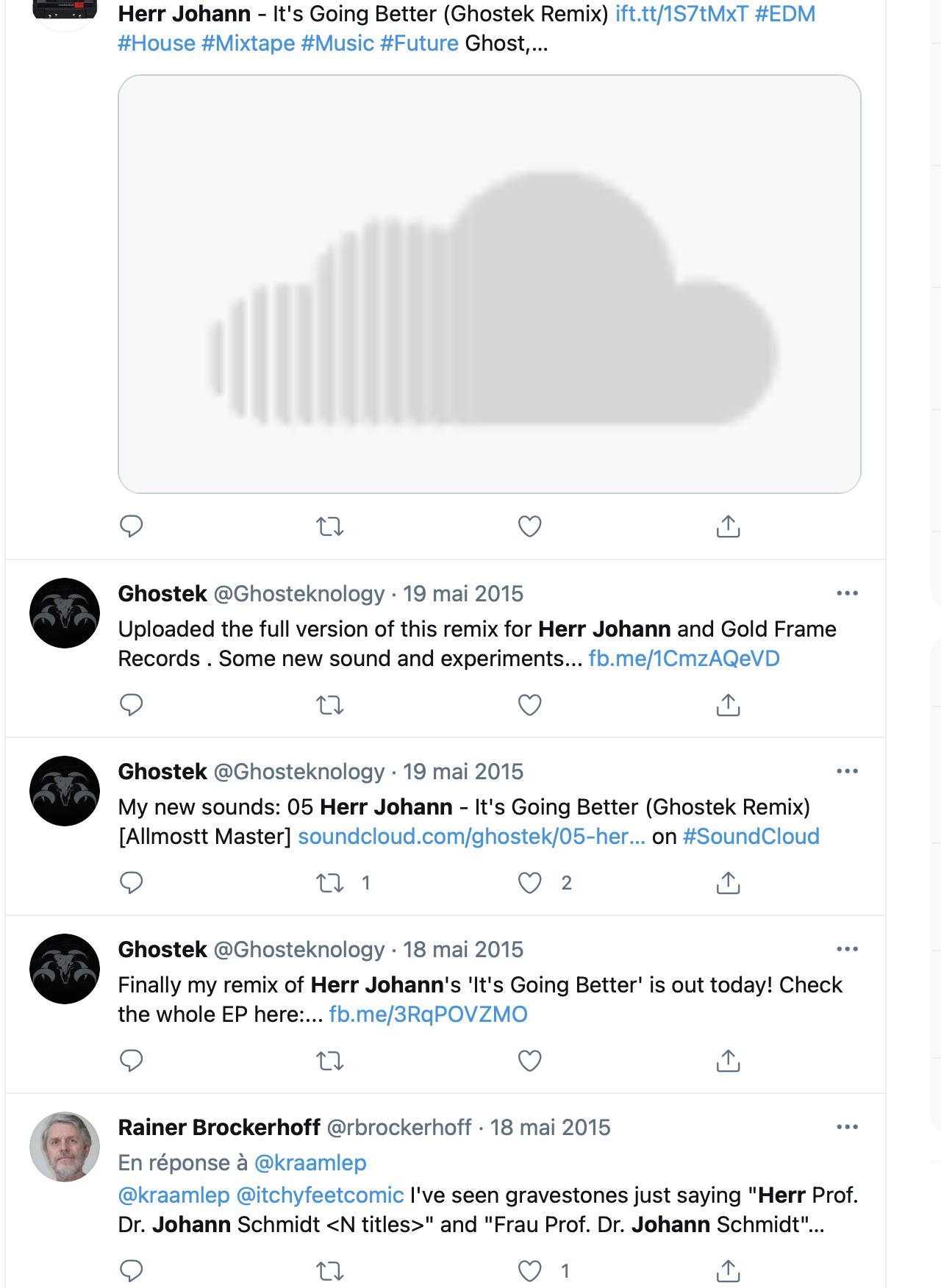This screenshot has width=941, height=1288.
Task: Open the #SoundCloud hashtag link
Action: click(751, 837)
